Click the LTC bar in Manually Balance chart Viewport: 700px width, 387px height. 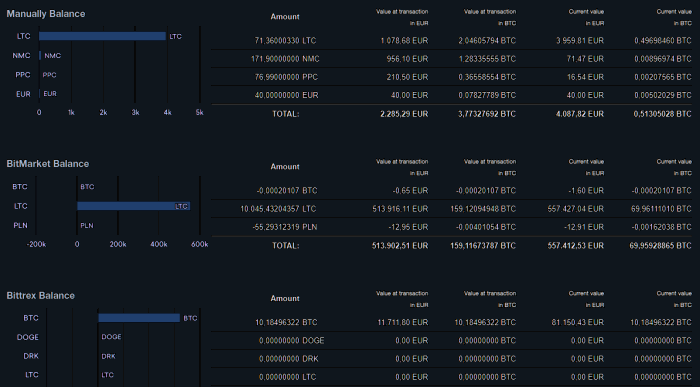pos(102,36)
